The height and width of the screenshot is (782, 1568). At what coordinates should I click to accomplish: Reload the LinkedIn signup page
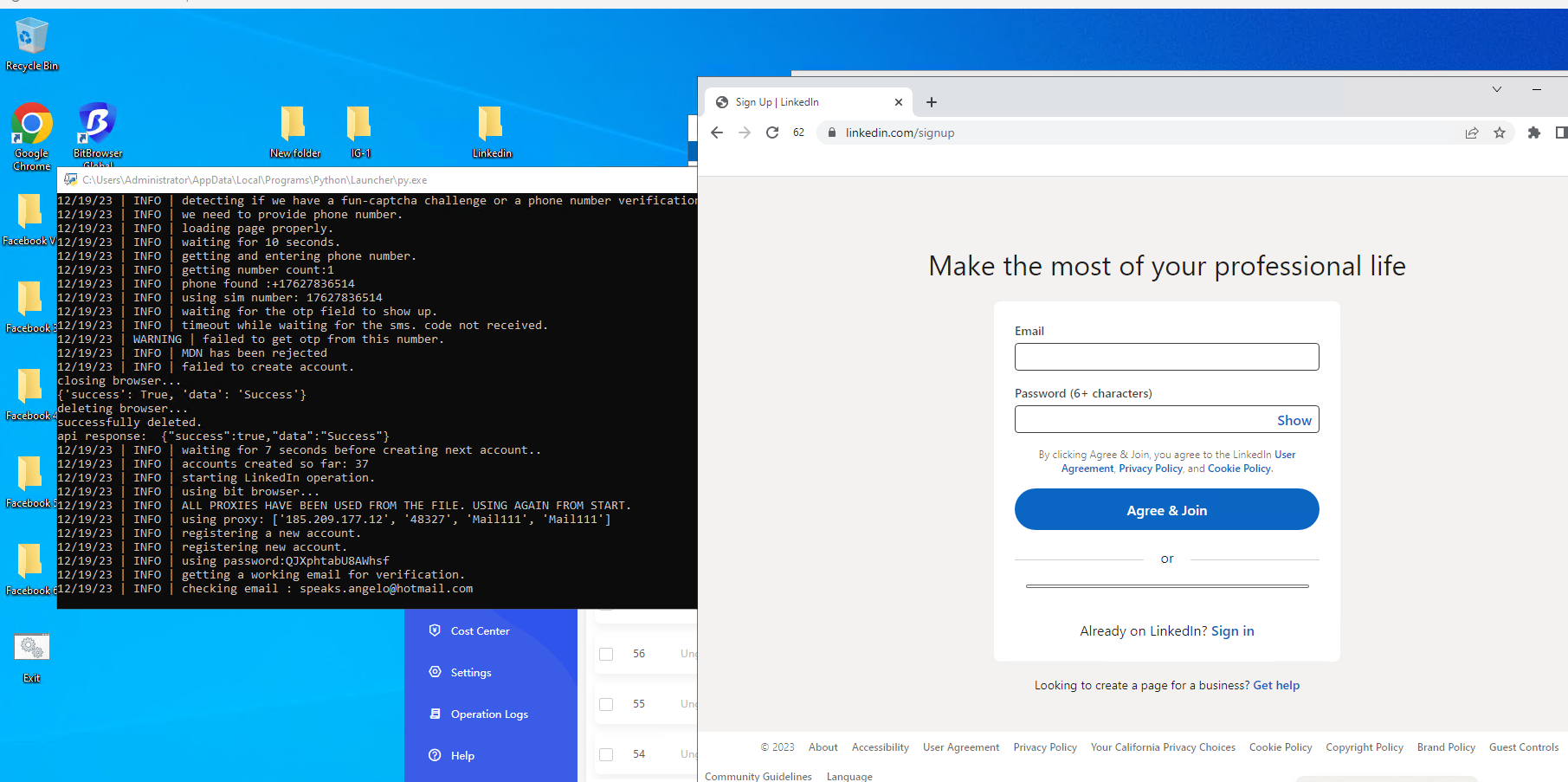point(772,132)
